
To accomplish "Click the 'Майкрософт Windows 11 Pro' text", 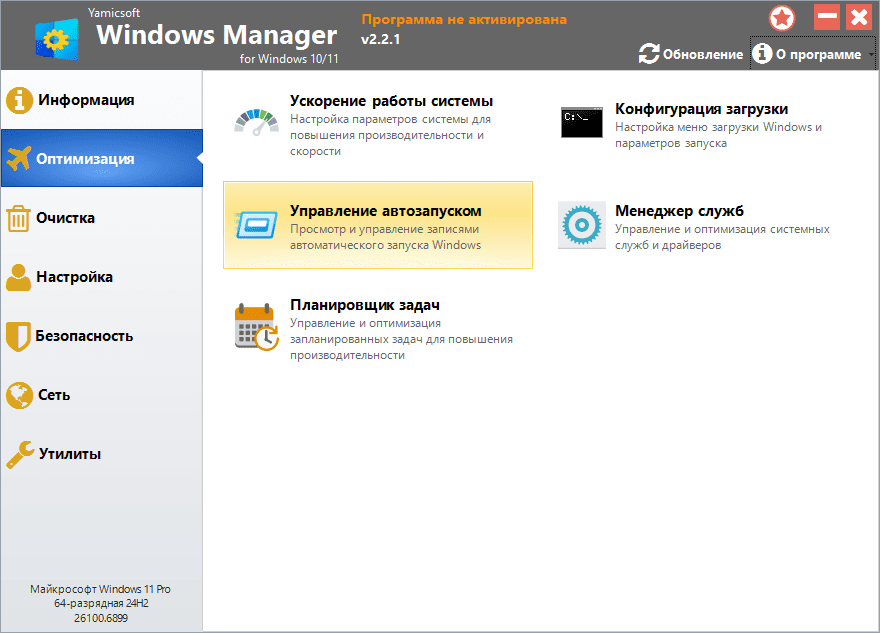I will [100, 589].
